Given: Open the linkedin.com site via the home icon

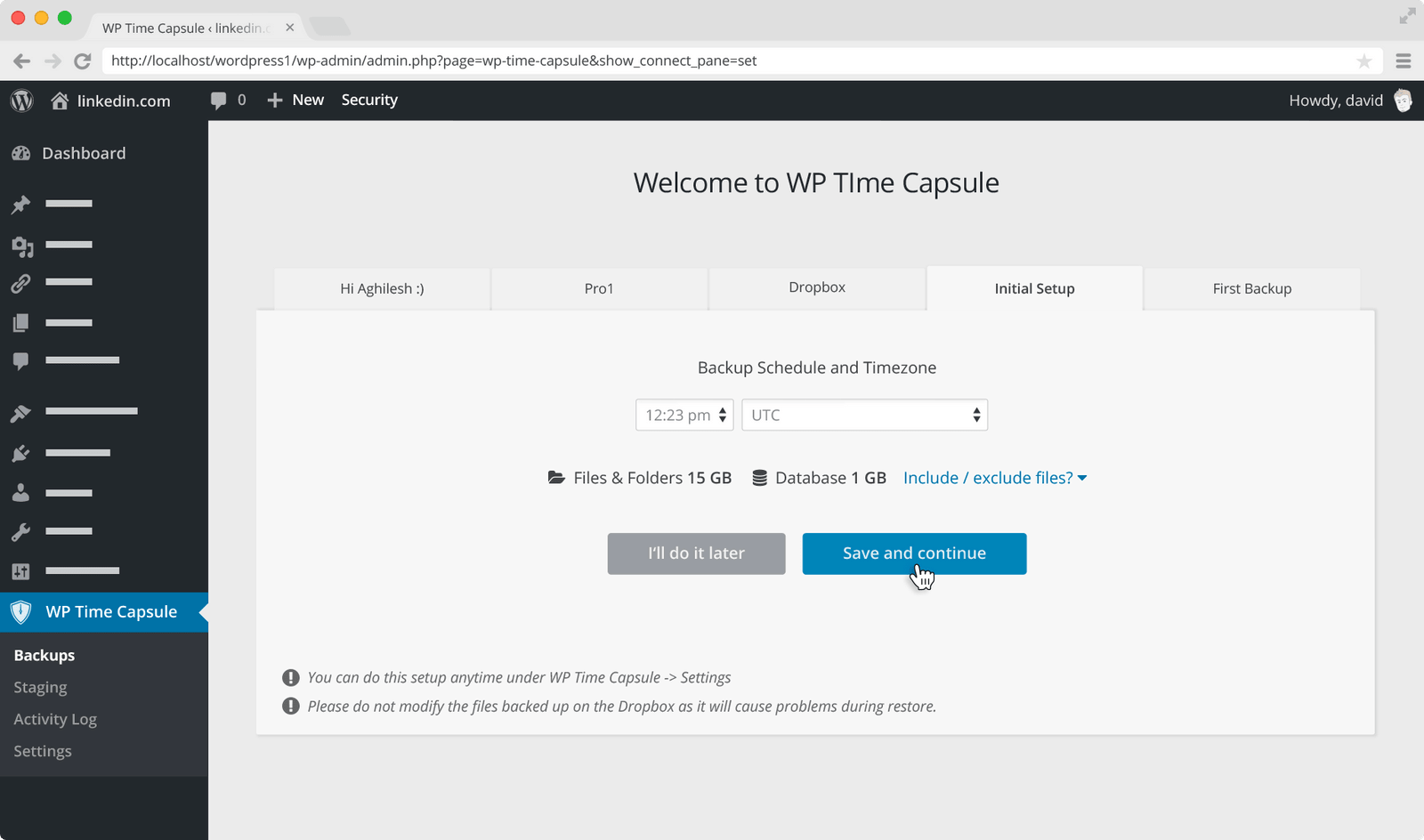Looking at the screenshot, I should [59, 100].
